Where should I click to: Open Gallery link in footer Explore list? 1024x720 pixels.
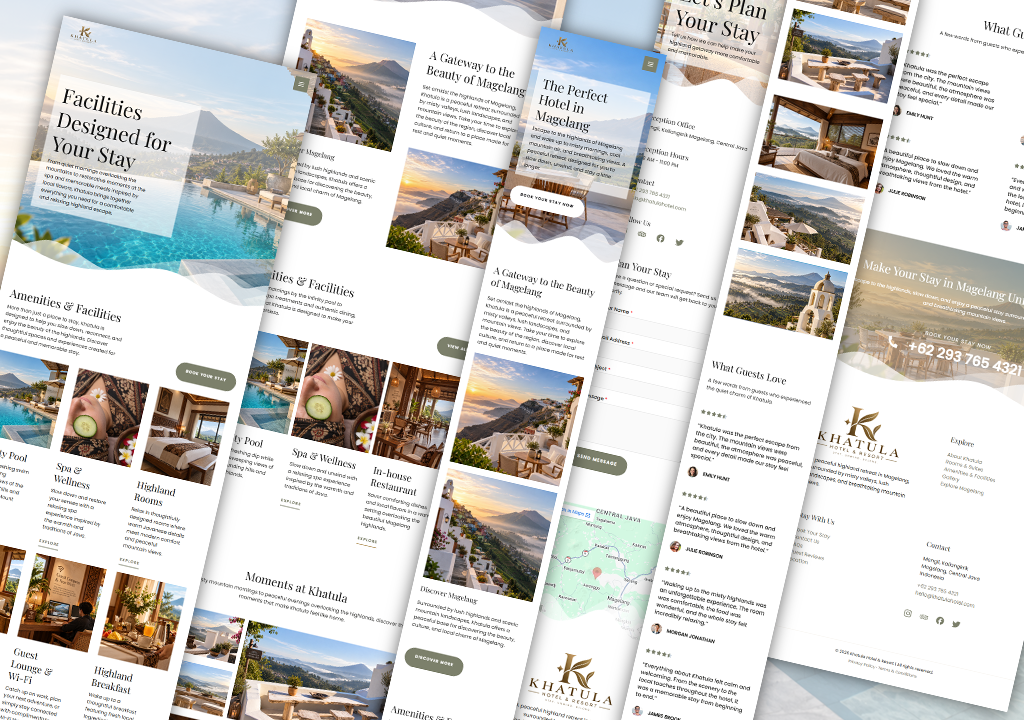coord(950,478)
